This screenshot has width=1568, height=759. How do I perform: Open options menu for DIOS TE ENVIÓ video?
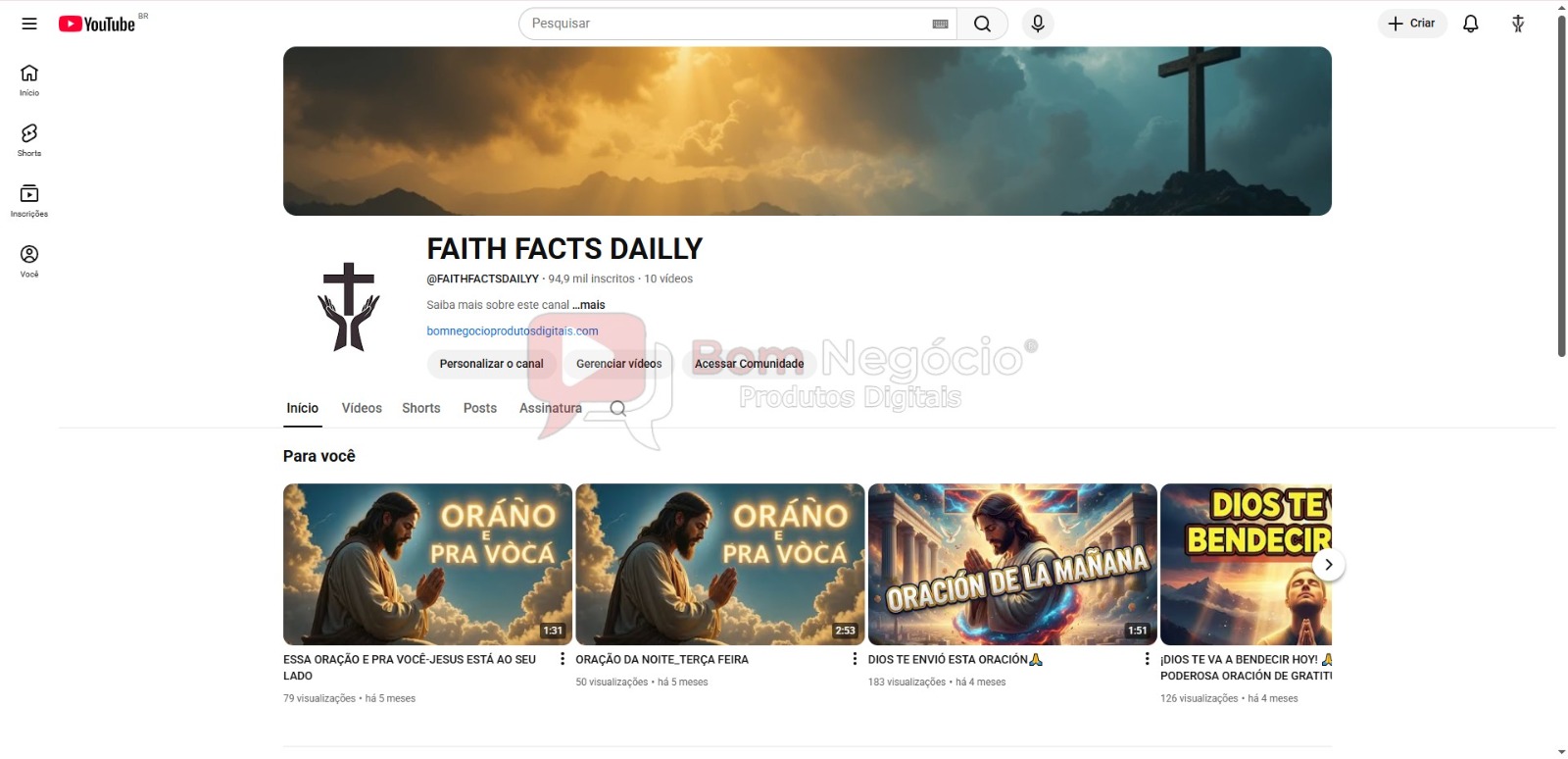pos(1147,659)
